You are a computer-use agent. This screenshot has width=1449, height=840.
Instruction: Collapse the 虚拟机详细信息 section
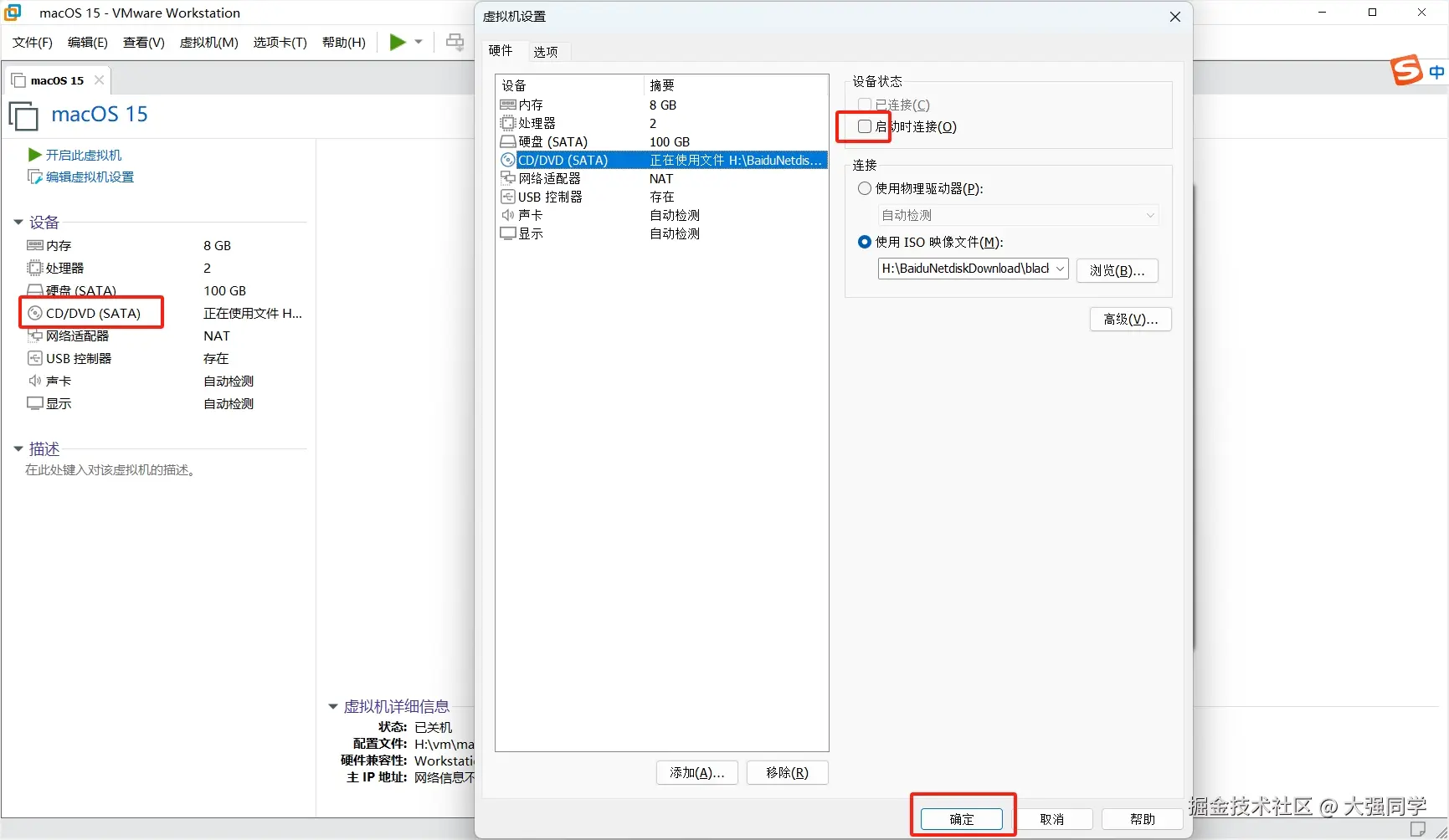(x=332, y=707)
